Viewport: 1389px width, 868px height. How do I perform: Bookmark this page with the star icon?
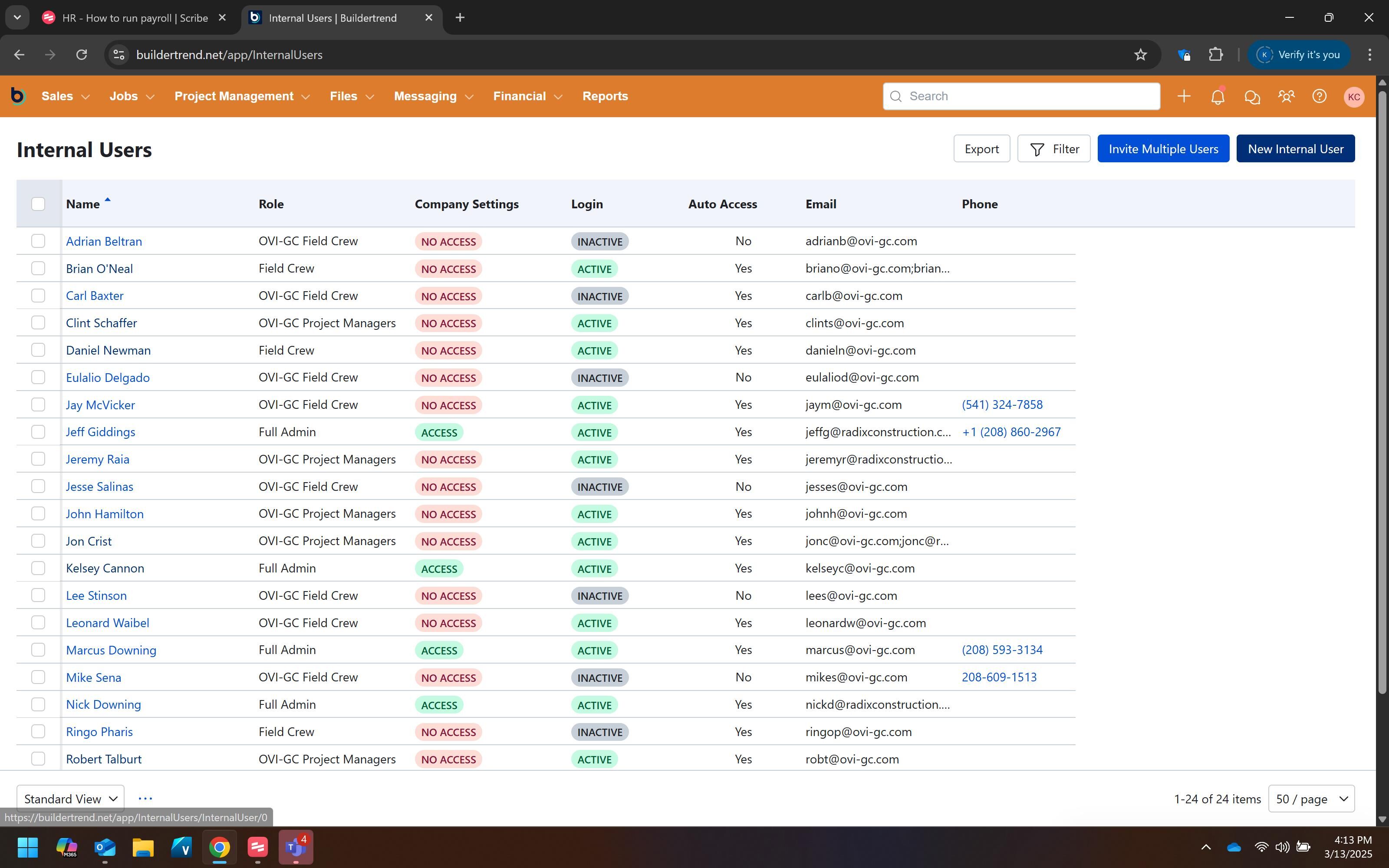coord(1140,55)
